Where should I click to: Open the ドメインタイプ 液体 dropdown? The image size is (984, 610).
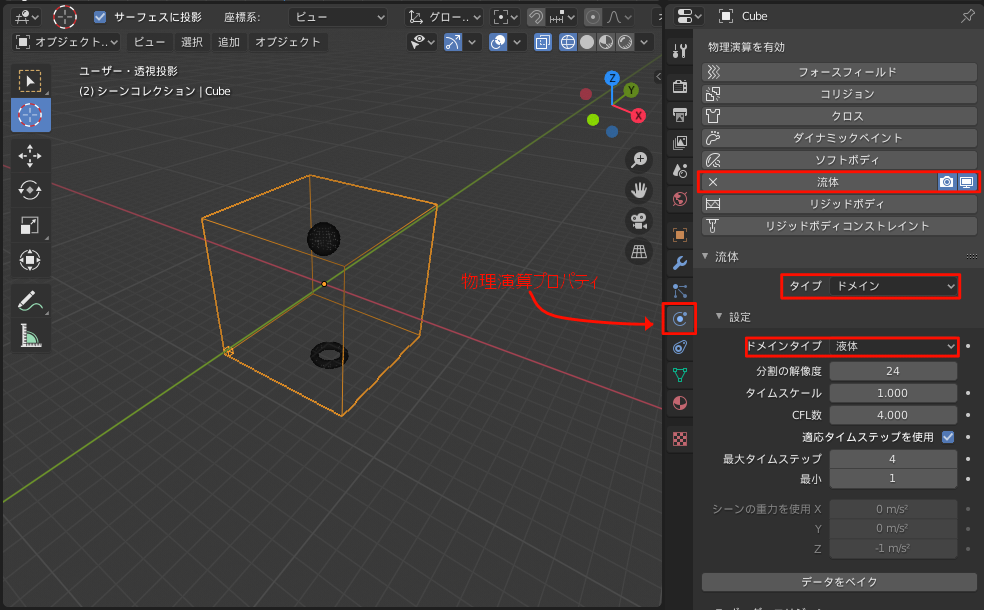coord(893,346)
